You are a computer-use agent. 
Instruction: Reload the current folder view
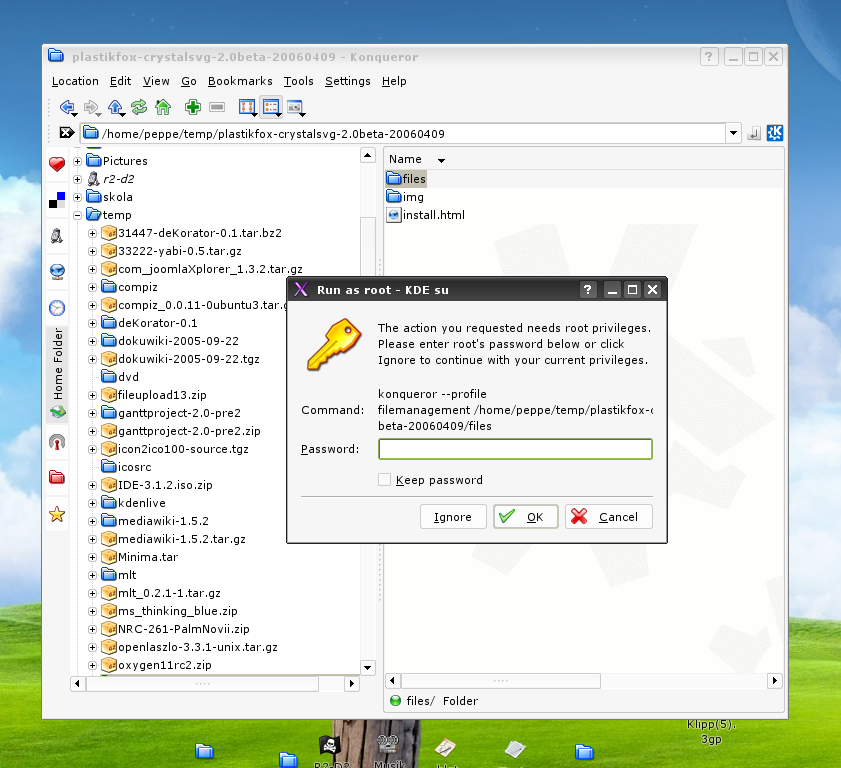[139, 107]
